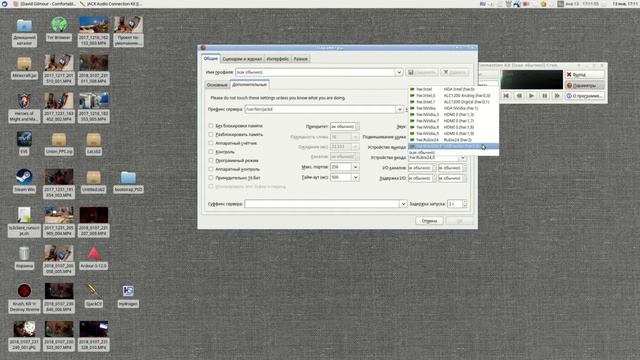Click backward transport button in JACK window

[x=519, y=96]
